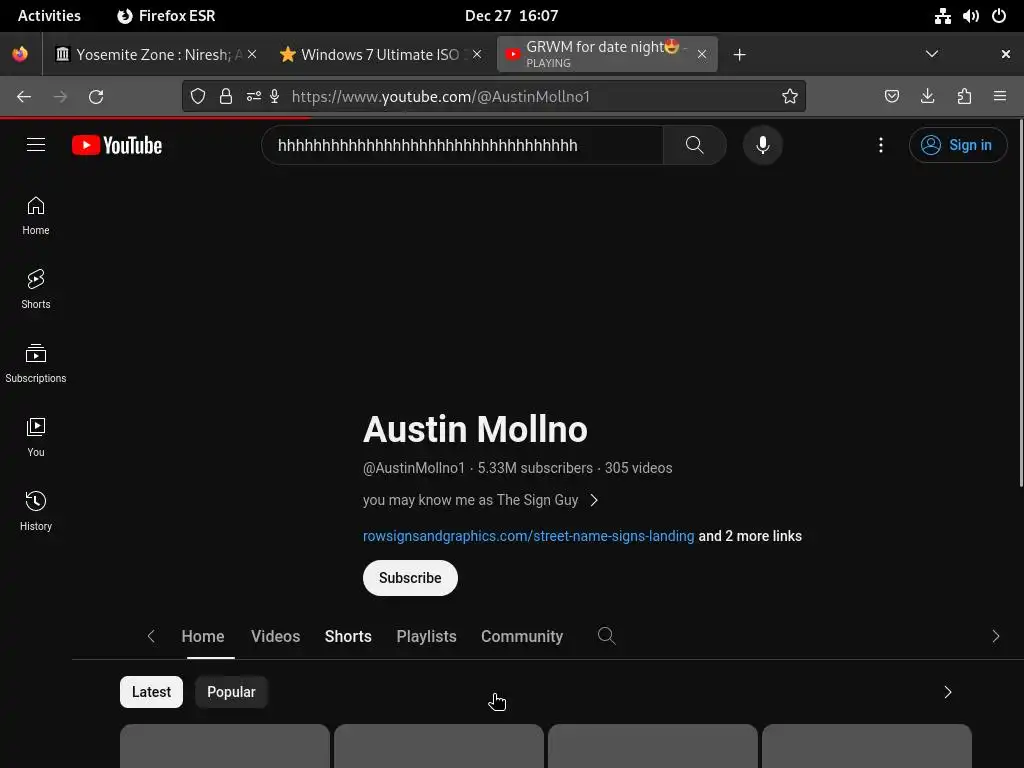Open the channel search magnifier icon
The height and width of the screenshot is (768, 1024).
tap(607, 636)
